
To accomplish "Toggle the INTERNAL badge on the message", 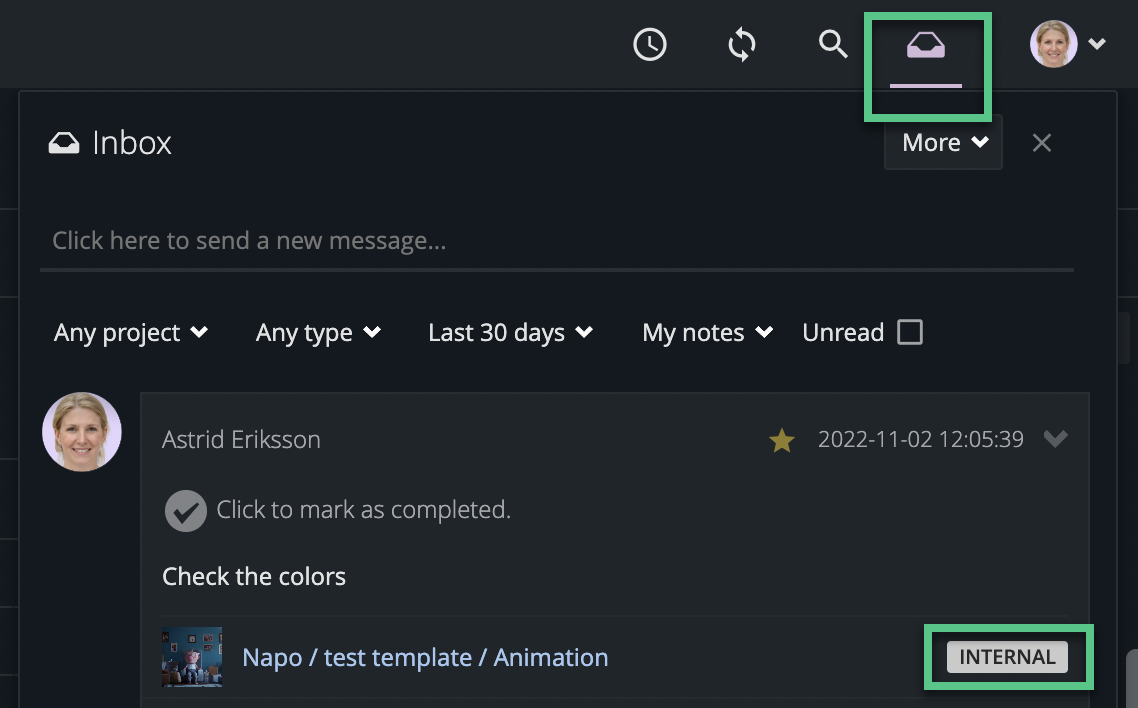I will coord(1007,657).
